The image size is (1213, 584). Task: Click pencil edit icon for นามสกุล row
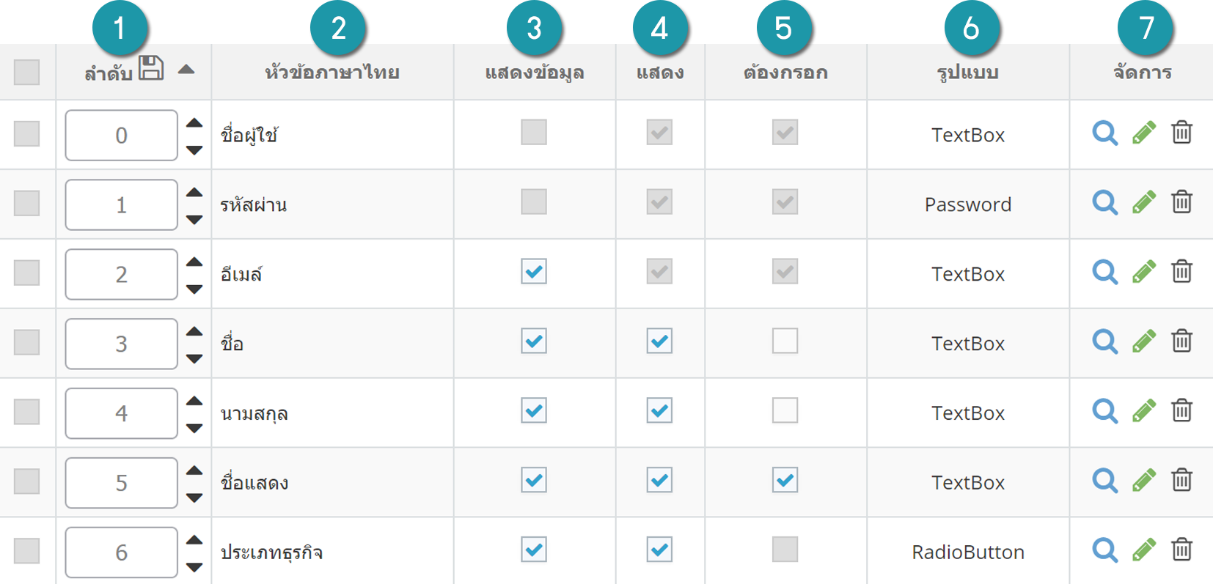[x=1144, y=410]
